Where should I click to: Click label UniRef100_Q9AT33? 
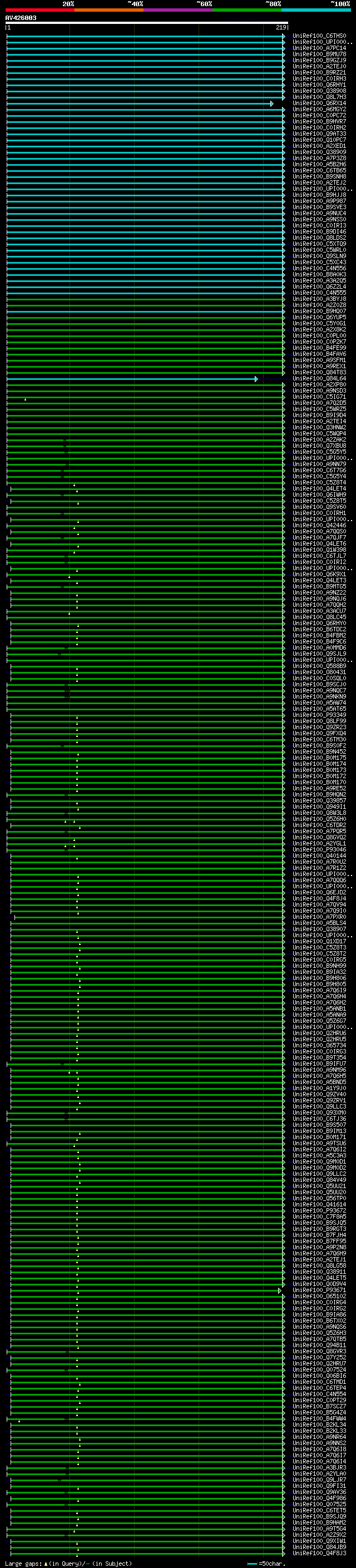[319, 133]
